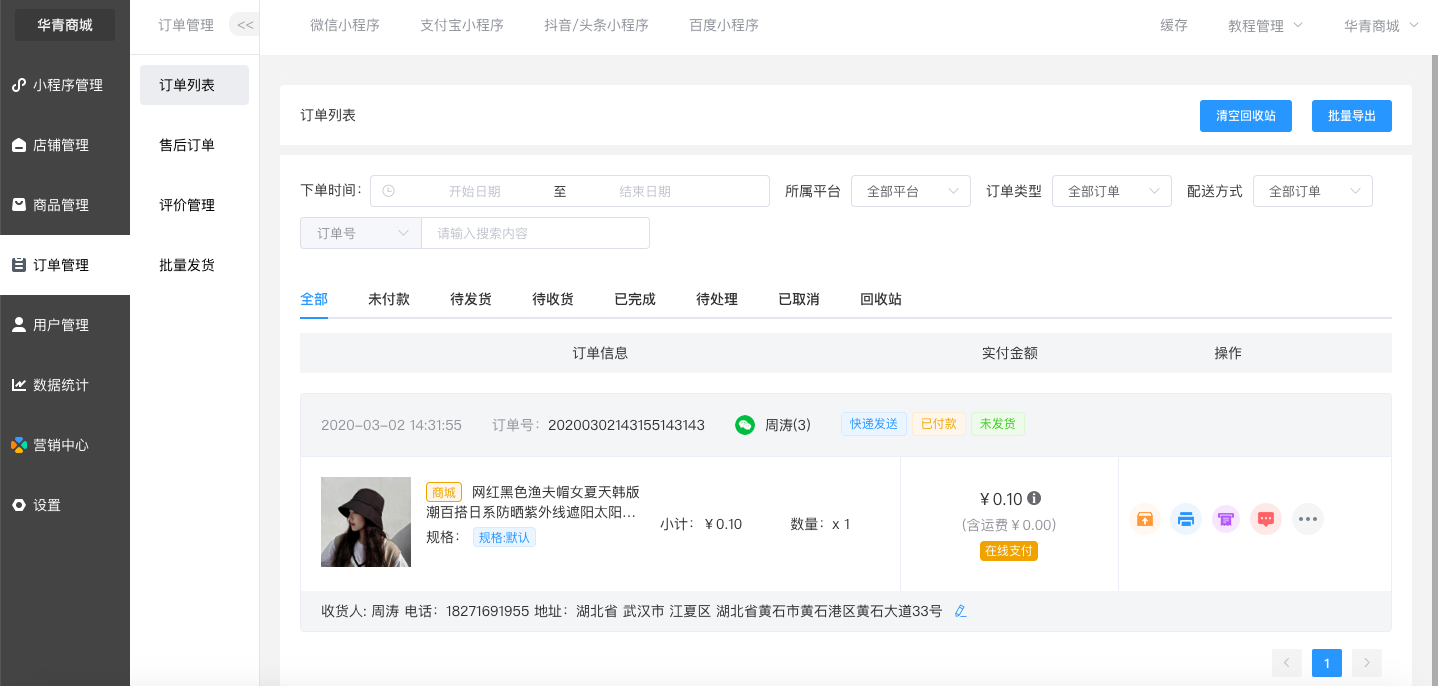Click the 快递发送 tag
The width and height of the screenshot is (1438, 686).
click(874, 424)
